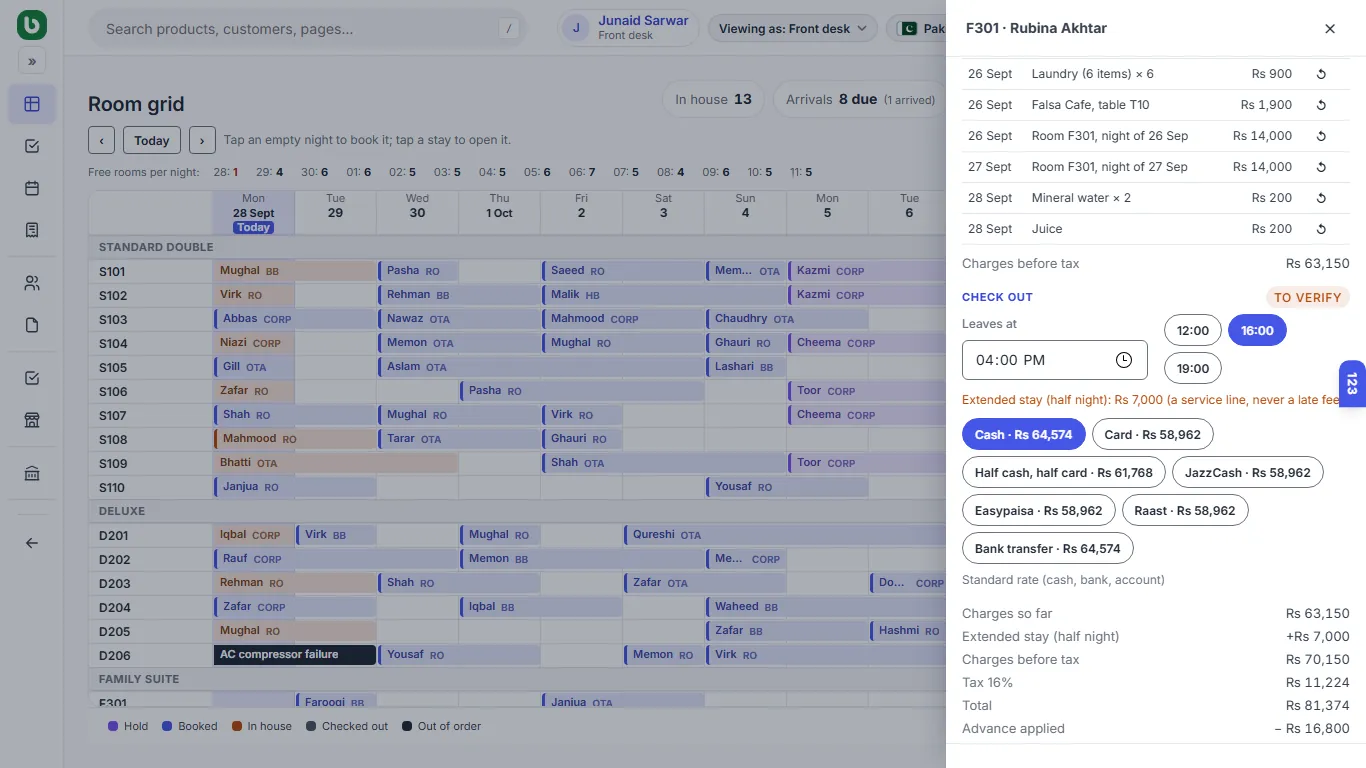Image resolution: width=1366 pixels, height=768 pixels.
Task: Choose Card · Rs 58,962 payment
Action: coord(1152,434)
